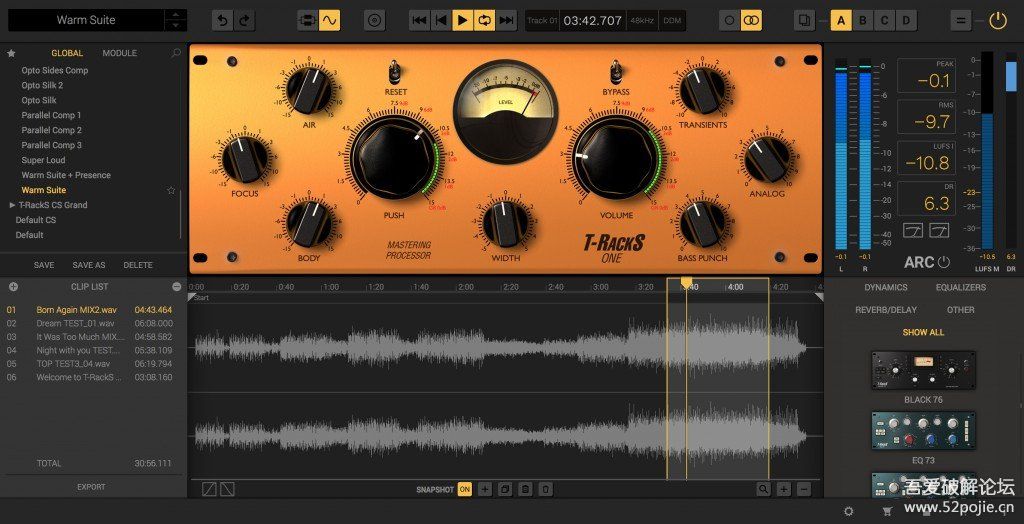Start playback with the Play button

click(462, 21)
